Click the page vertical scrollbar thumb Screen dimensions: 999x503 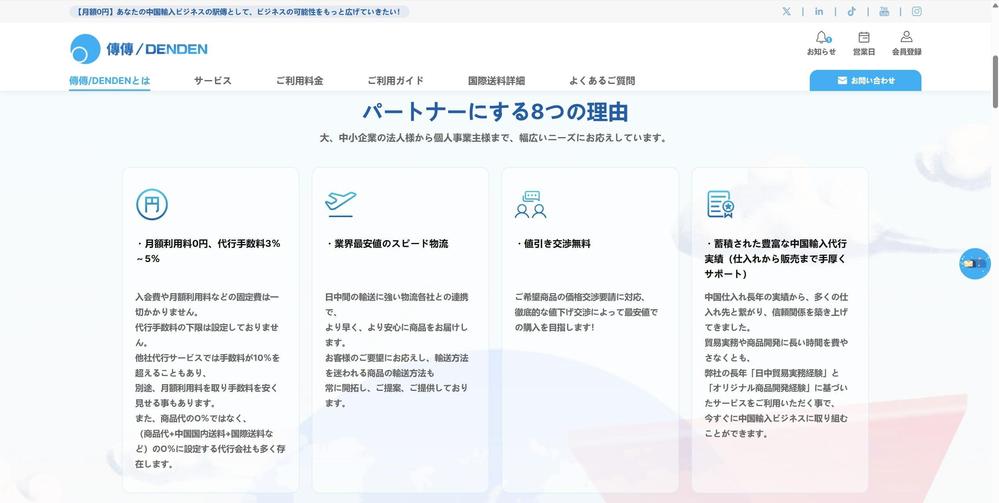point(995,82)
